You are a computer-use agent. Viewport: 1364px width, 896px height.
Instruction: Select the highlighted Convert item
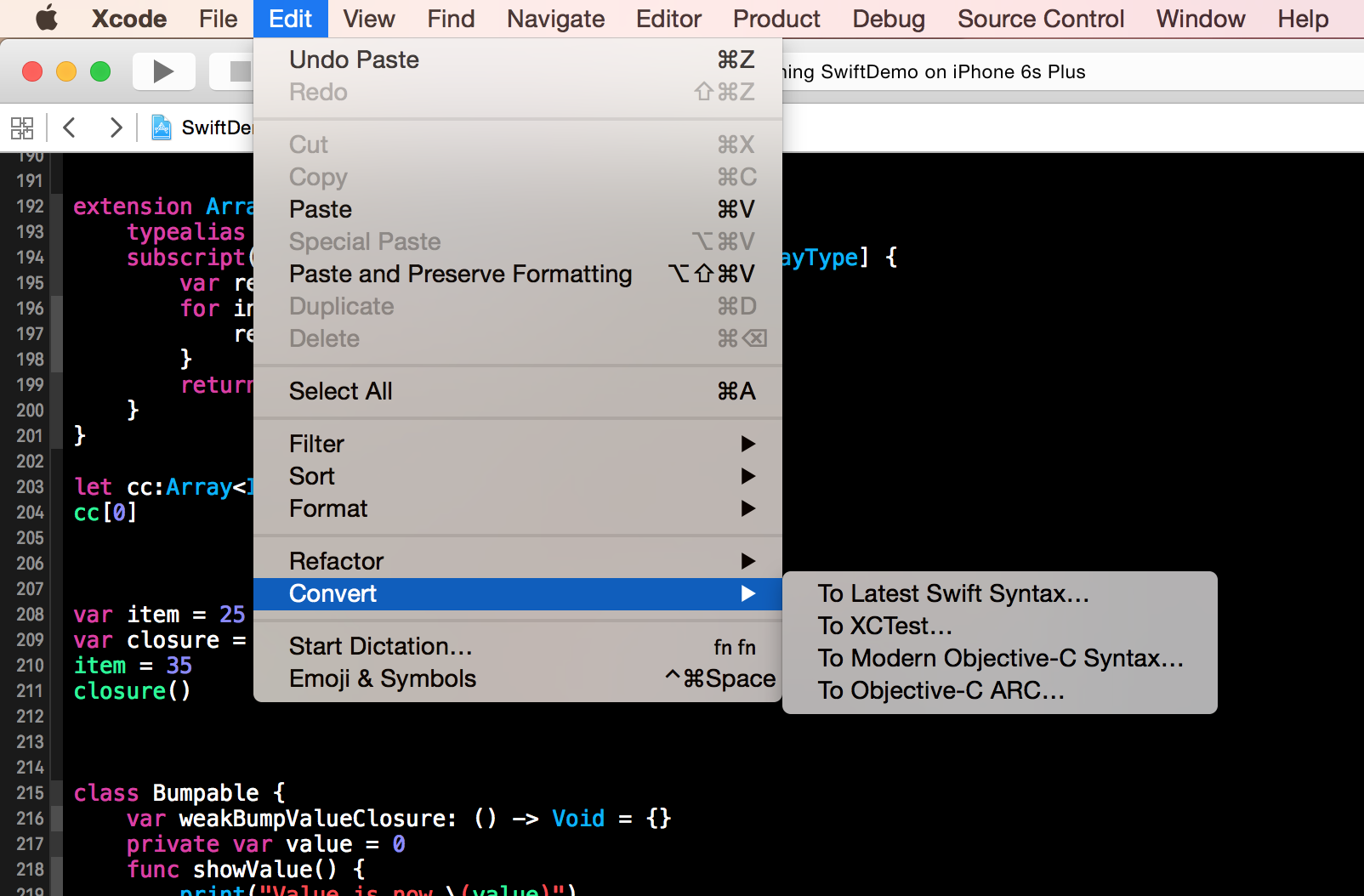click(518, 593)
